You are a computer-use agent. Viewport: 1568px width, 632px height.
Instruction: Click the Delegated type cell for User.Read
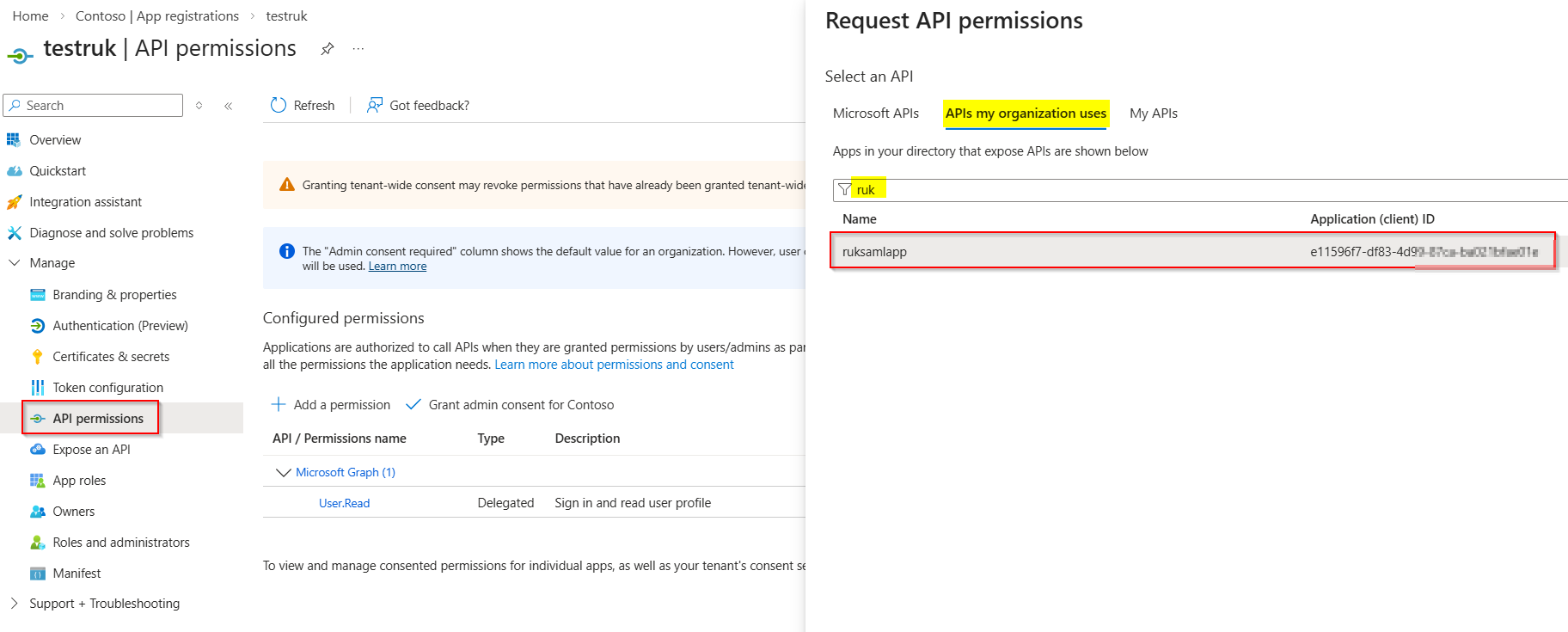(505, 503)
